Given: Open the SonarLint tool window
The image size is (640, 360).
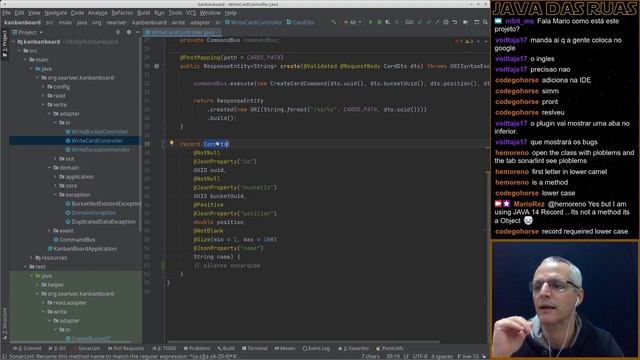Looking at the screenshot, I should tap(87, 348).
